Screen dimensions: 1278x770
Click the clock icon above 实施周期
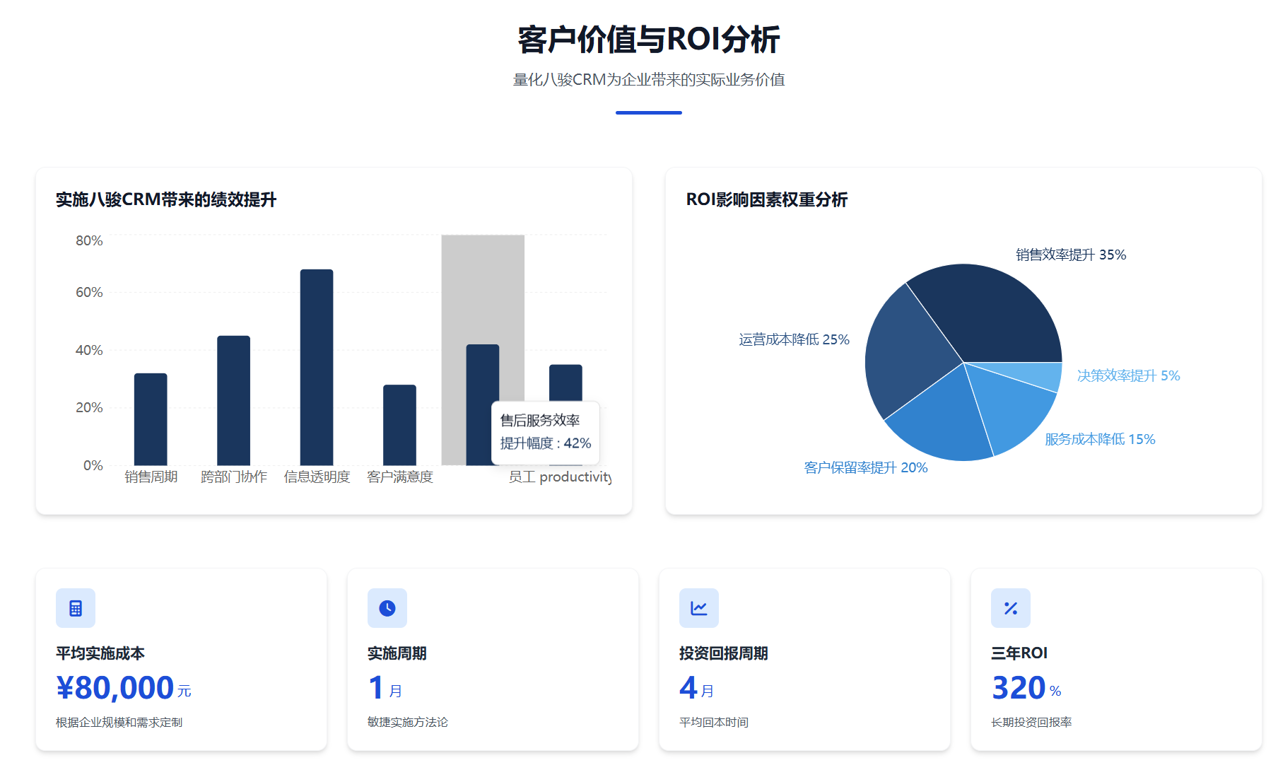point(387,608)
